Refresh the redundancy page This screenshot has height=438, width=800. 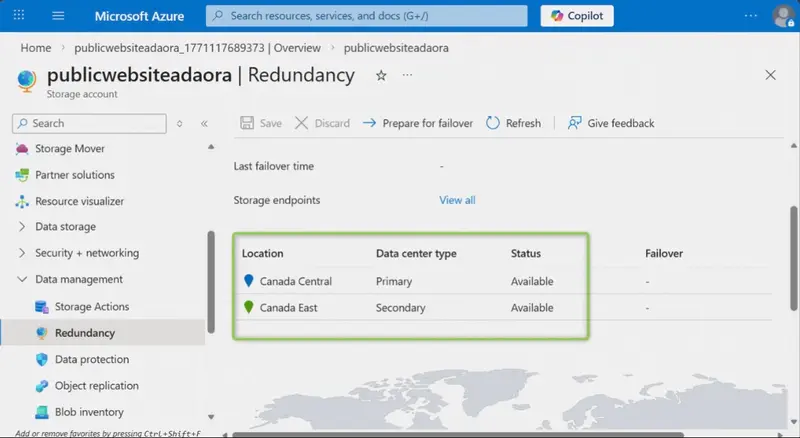click(x=513, y=123)
